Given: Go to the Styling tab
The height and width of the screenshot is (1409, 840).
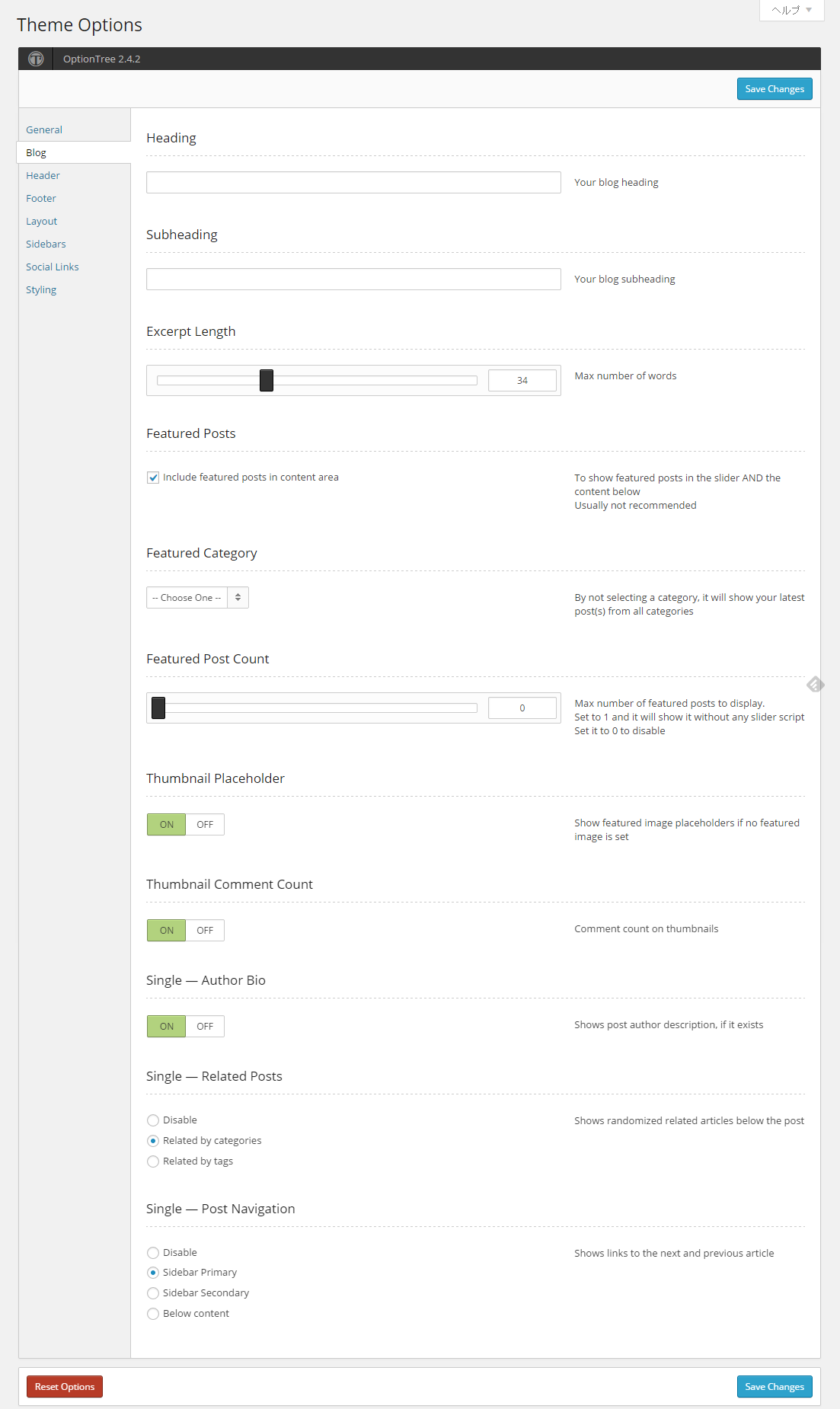Looking at the screenshot, I should tap(41, 290).
